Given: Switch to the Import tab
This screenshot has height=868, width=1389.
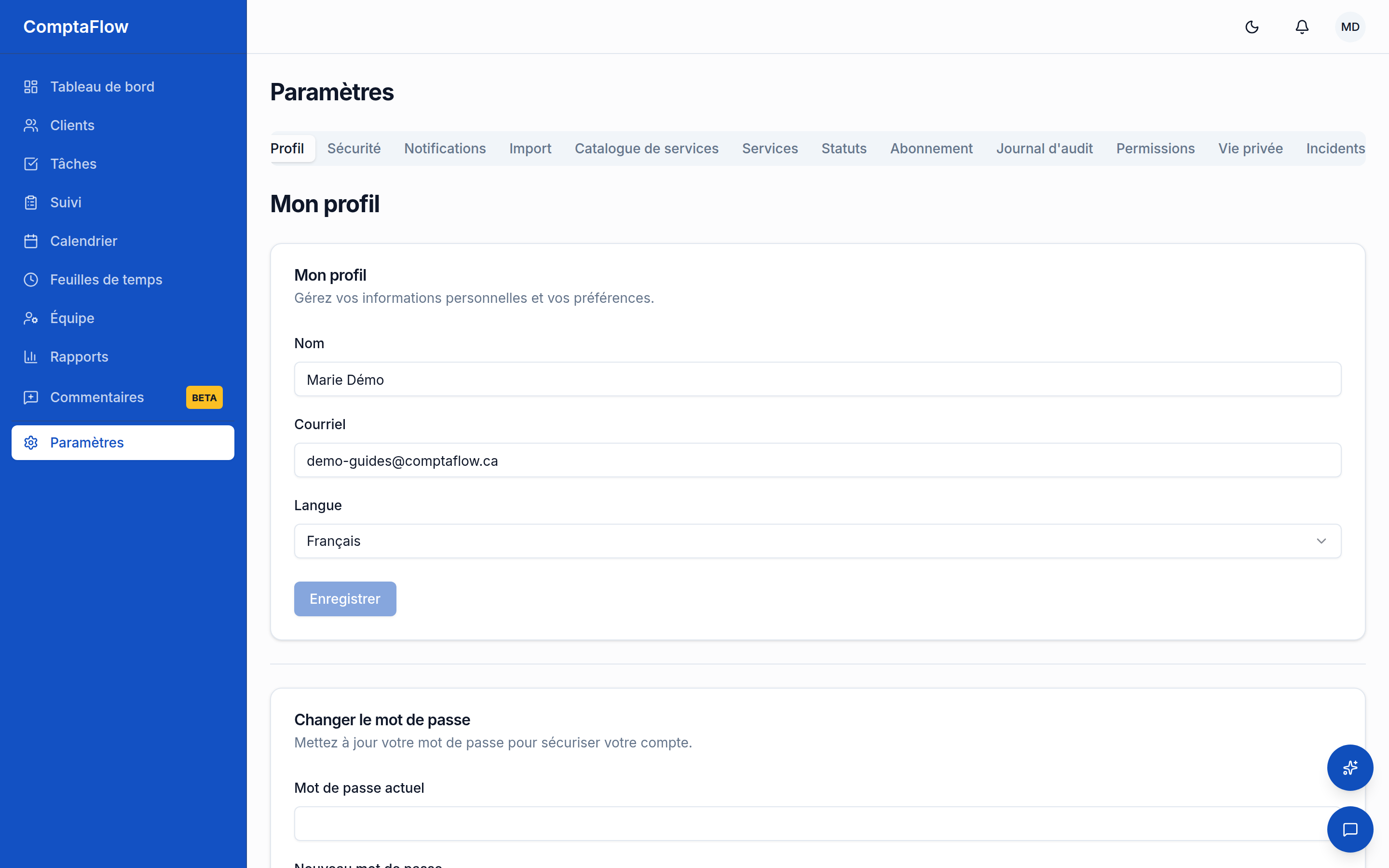Looking at the screenshot, I should click(531, 149).
